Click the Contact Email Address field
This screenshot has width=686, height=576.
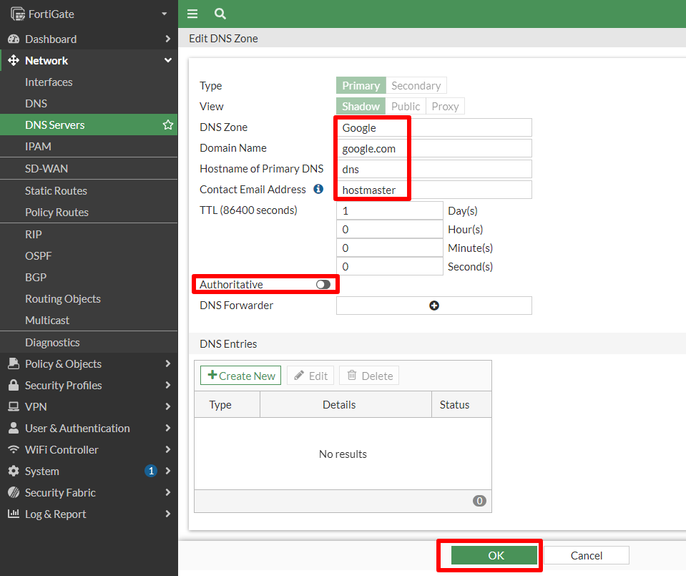[434, 190]
